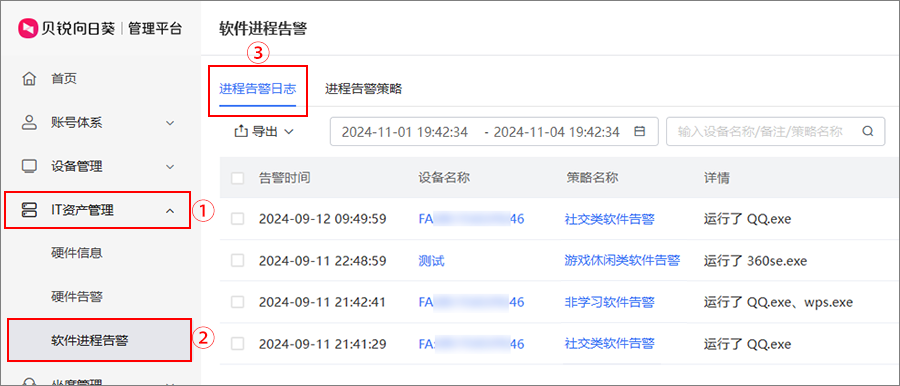Toggle the select-all checkbox in table header
The height and width of the screenshot is (386, 900).
238,178
